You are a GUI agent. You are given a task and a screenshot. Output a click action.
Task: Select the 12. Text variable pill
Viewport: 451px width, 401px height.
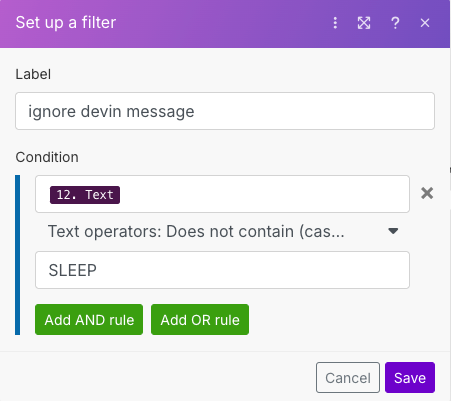(85, 195)
